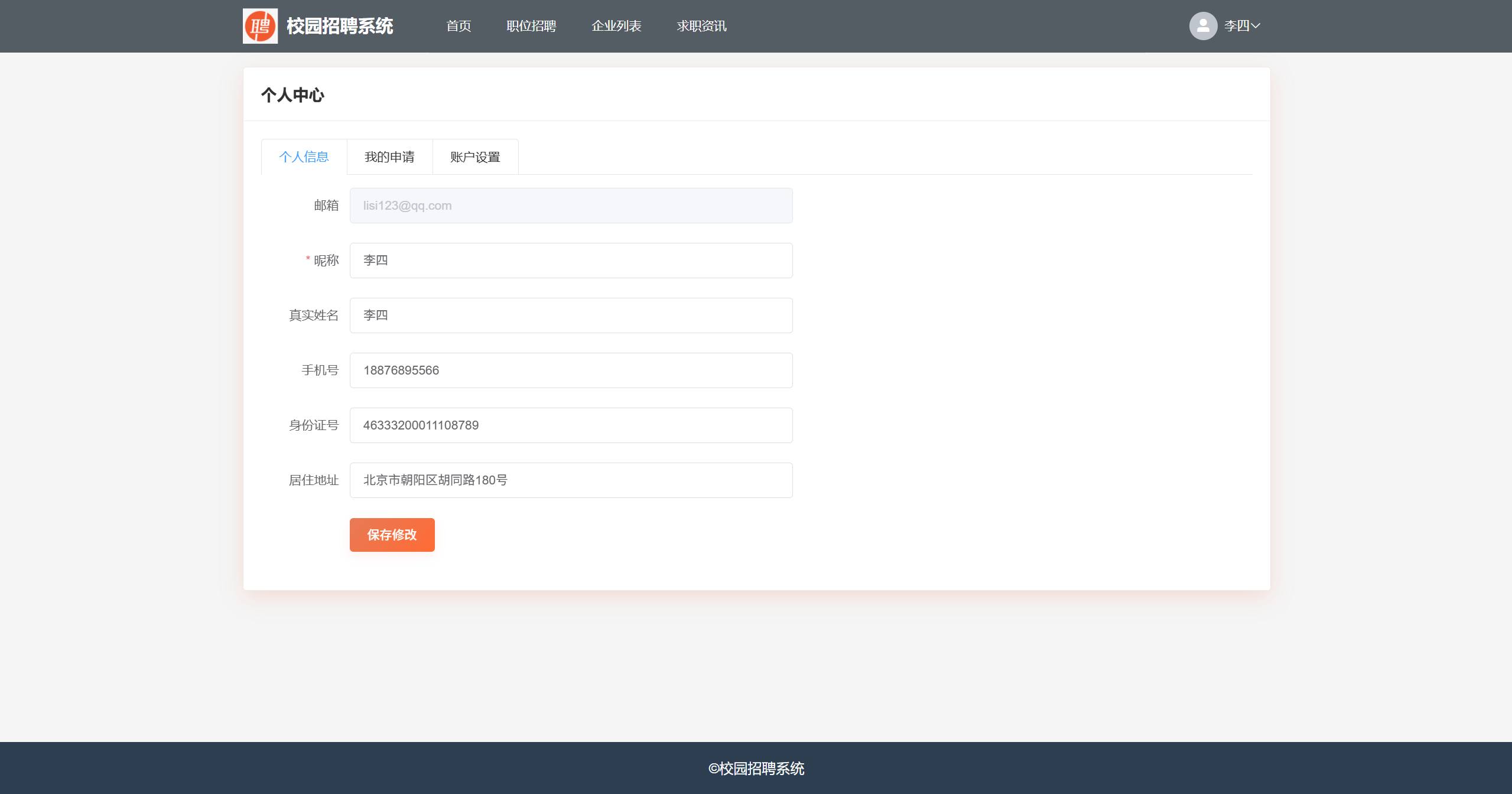Go to 职位招聘 in the navbar
The width and height of the screenshot is (1512, 794).
click(531, 26)
